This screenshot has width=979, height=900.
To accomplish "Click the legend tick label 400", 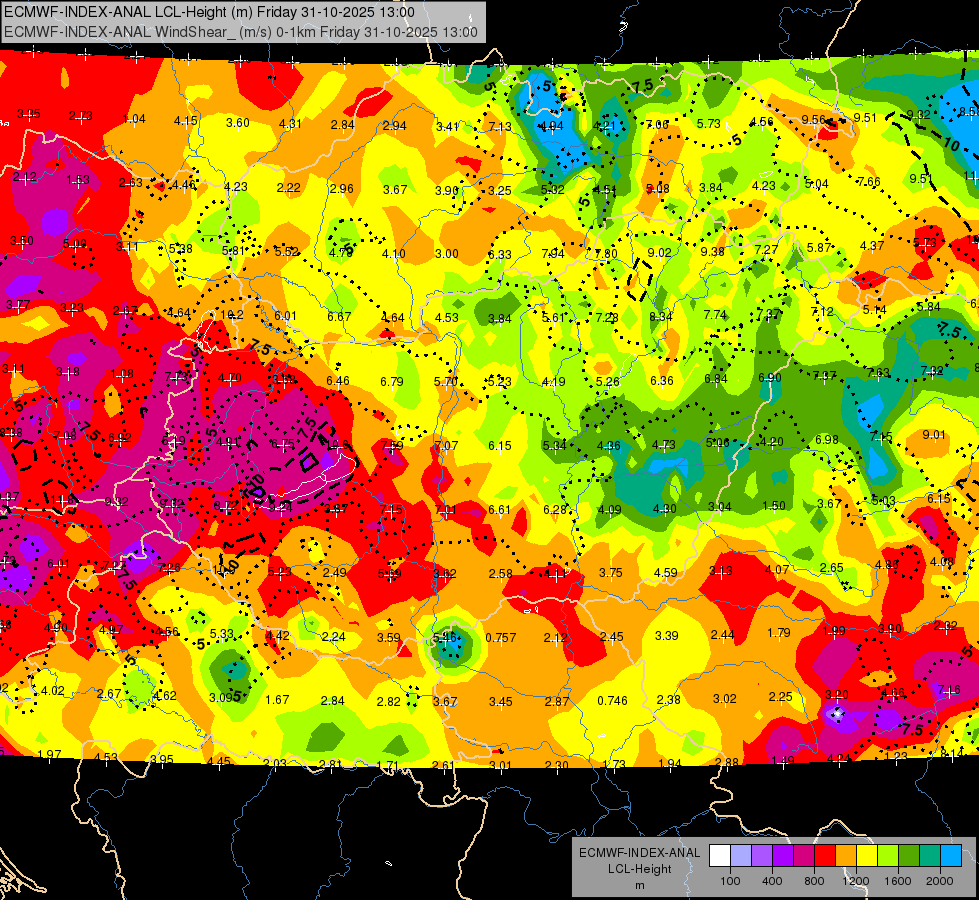I will 772,881.
